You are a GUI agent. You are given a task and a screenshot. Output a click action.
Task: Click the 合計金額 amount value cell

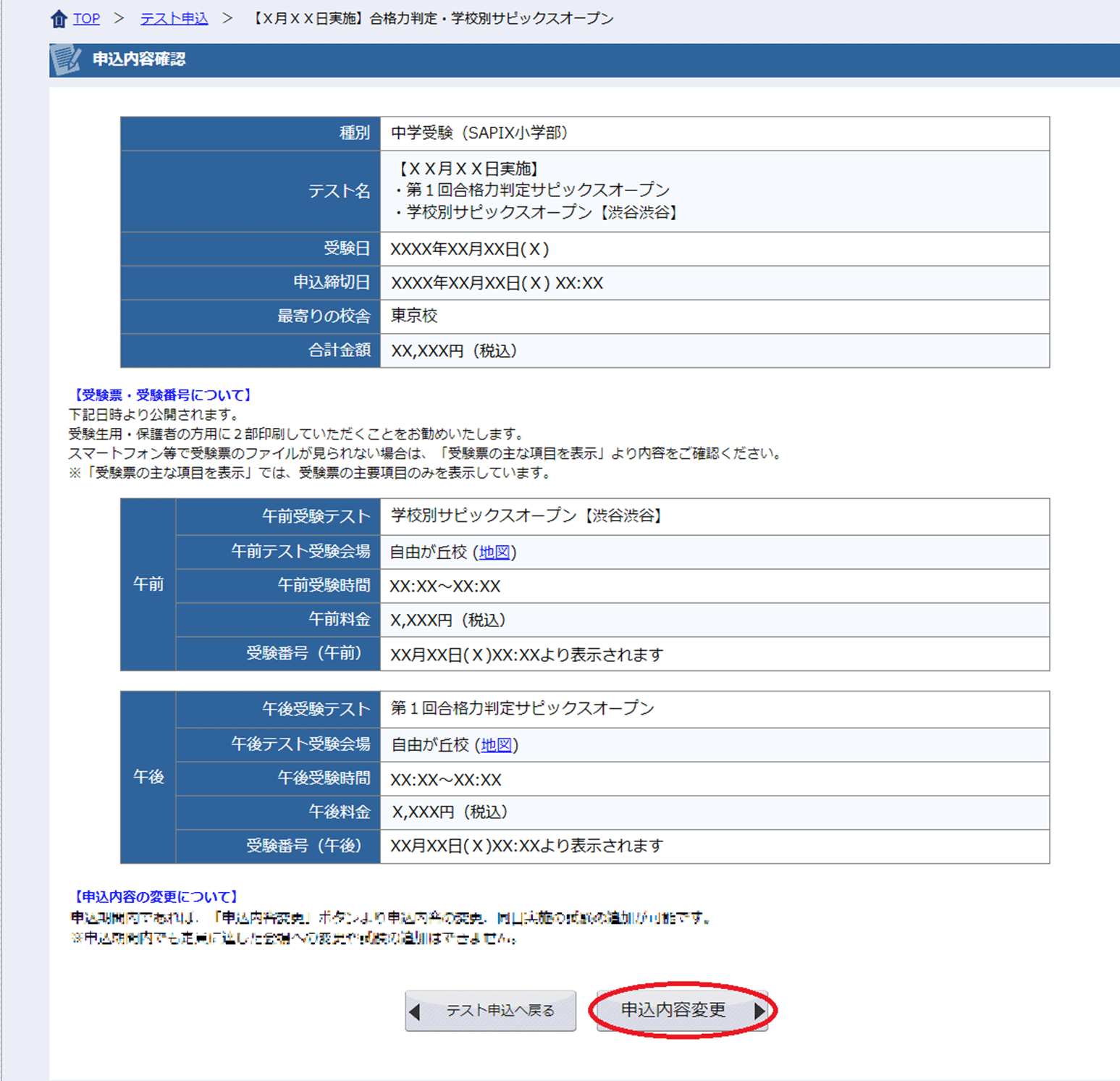point(454,351)
